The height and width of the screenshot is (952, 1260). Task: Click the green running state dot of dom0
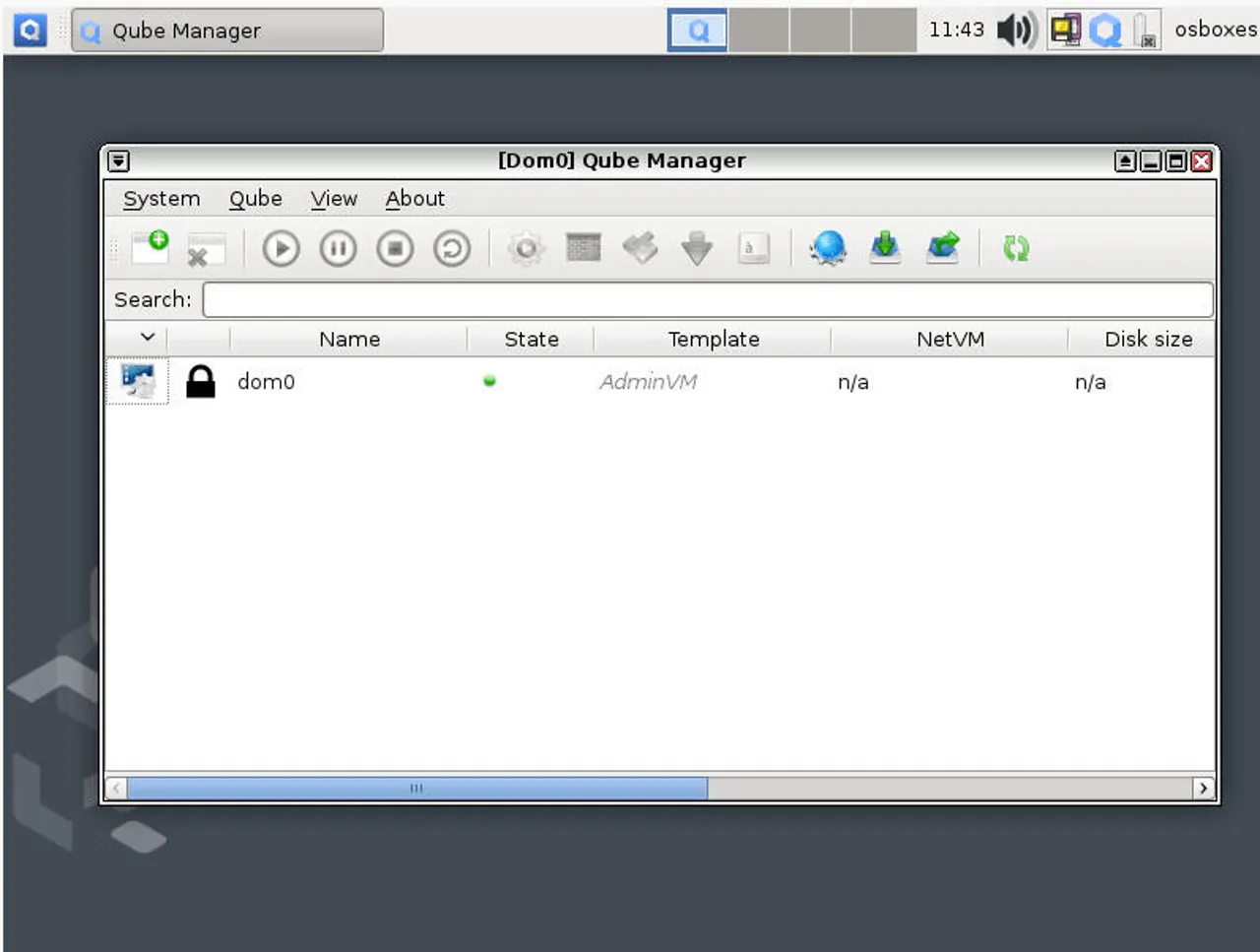coord(489,381)
